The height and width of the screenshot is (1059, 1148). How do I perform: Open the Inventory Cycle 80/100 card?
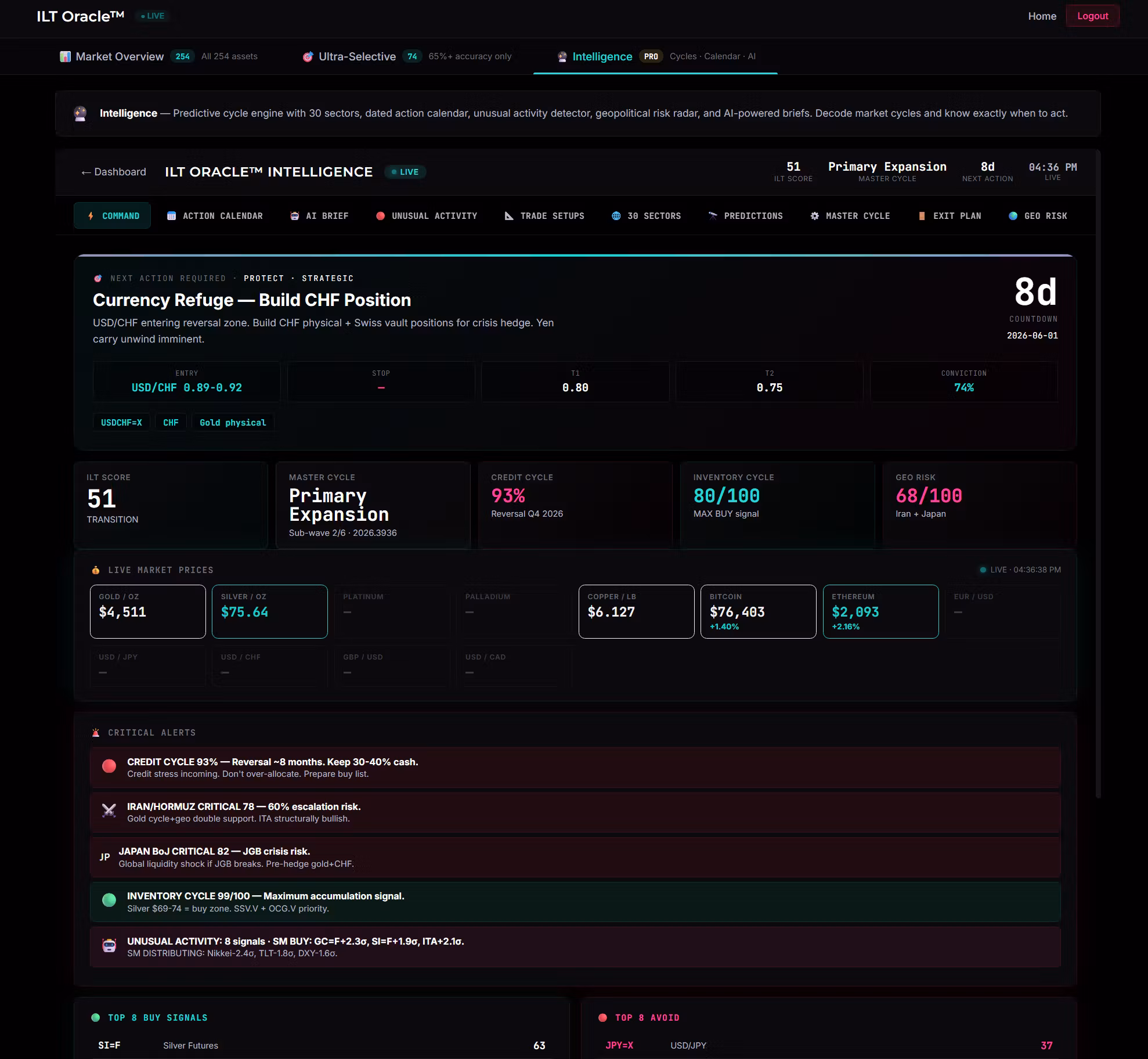pos(777,505)
